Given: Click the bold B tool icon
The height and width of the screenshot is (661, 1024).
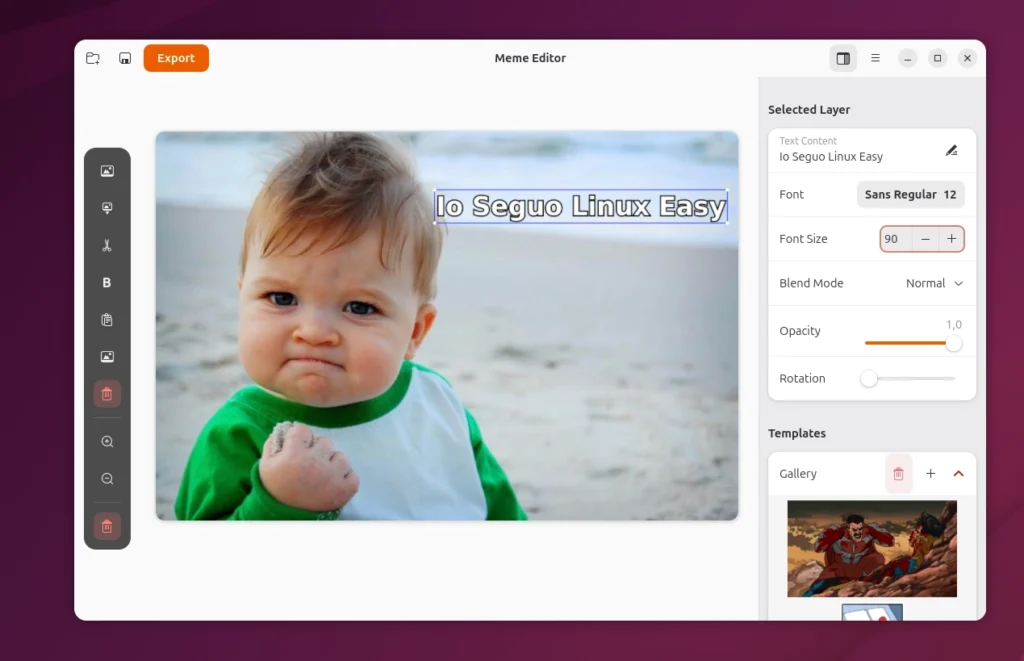Looking at the screenshot, I should click(107, 283).
